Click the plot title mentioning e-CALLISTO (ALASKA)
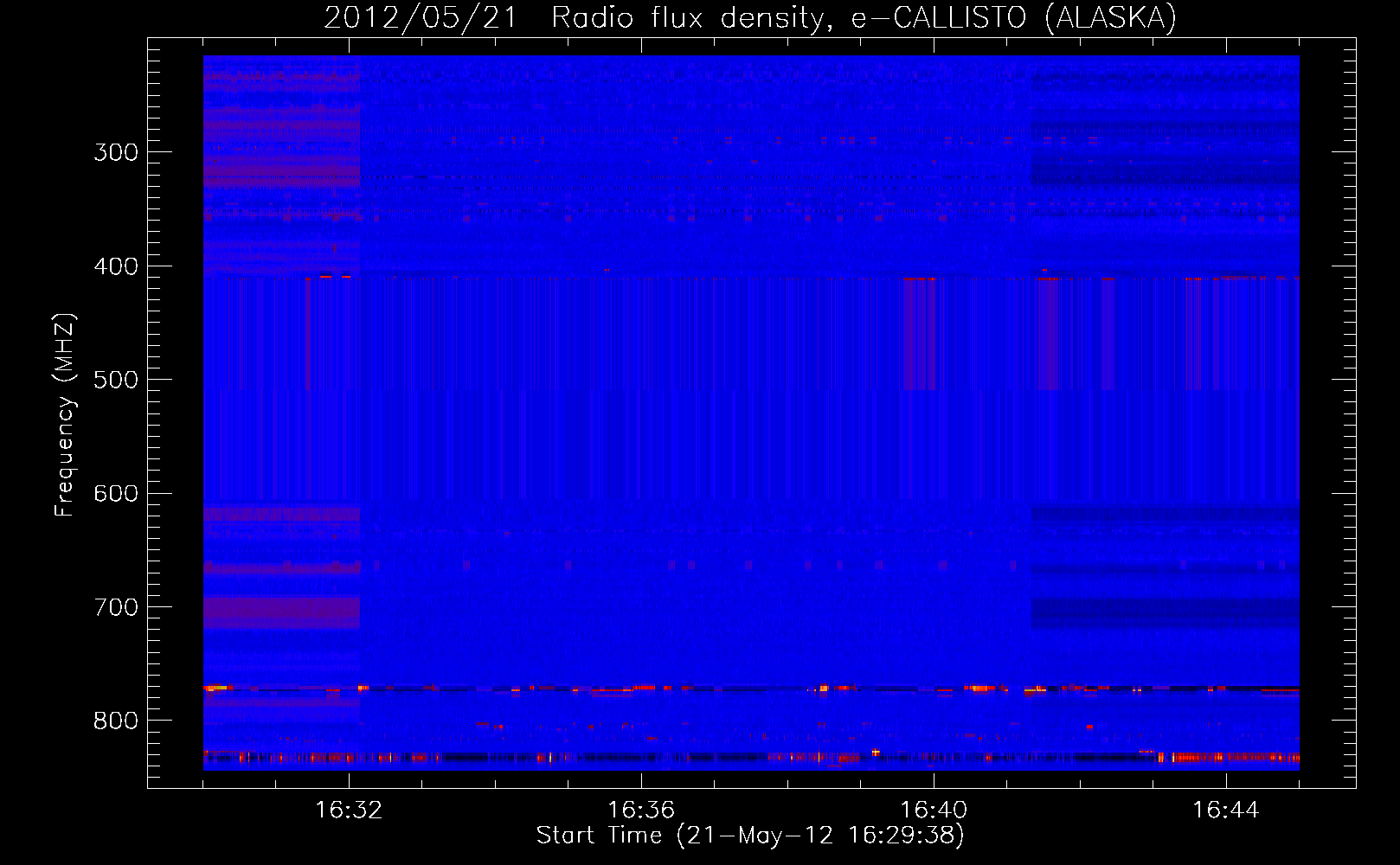This screenshot has width=1400, height=865. coord(750,18)
